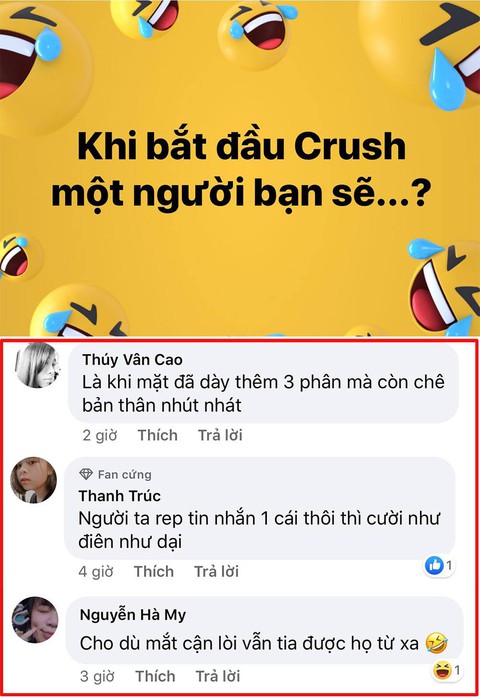
Task: Like Thúy Vân Cao's comment with Thích
Action: pos(157,435)
